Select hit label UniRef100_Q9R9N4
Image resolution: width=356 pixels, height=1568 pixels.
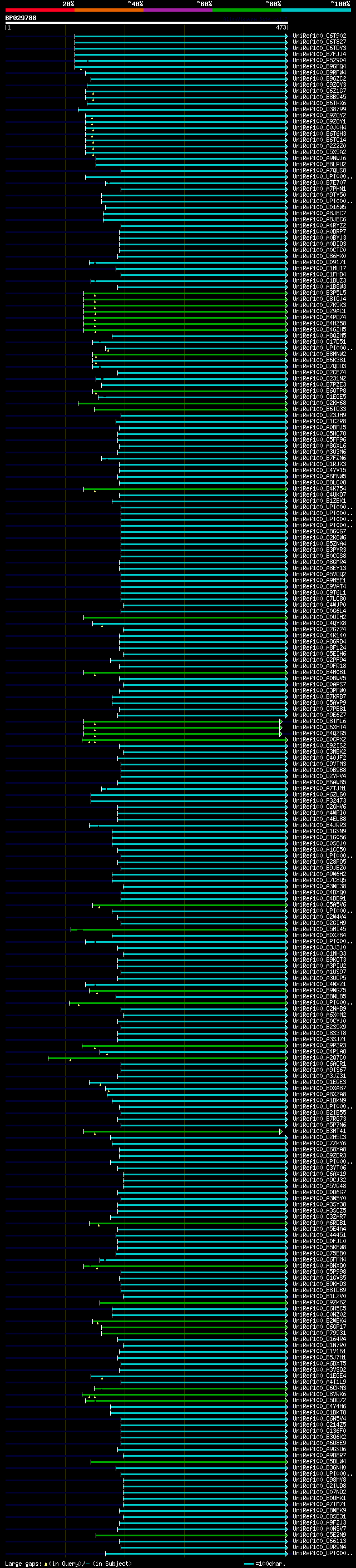click(319, 1547)
